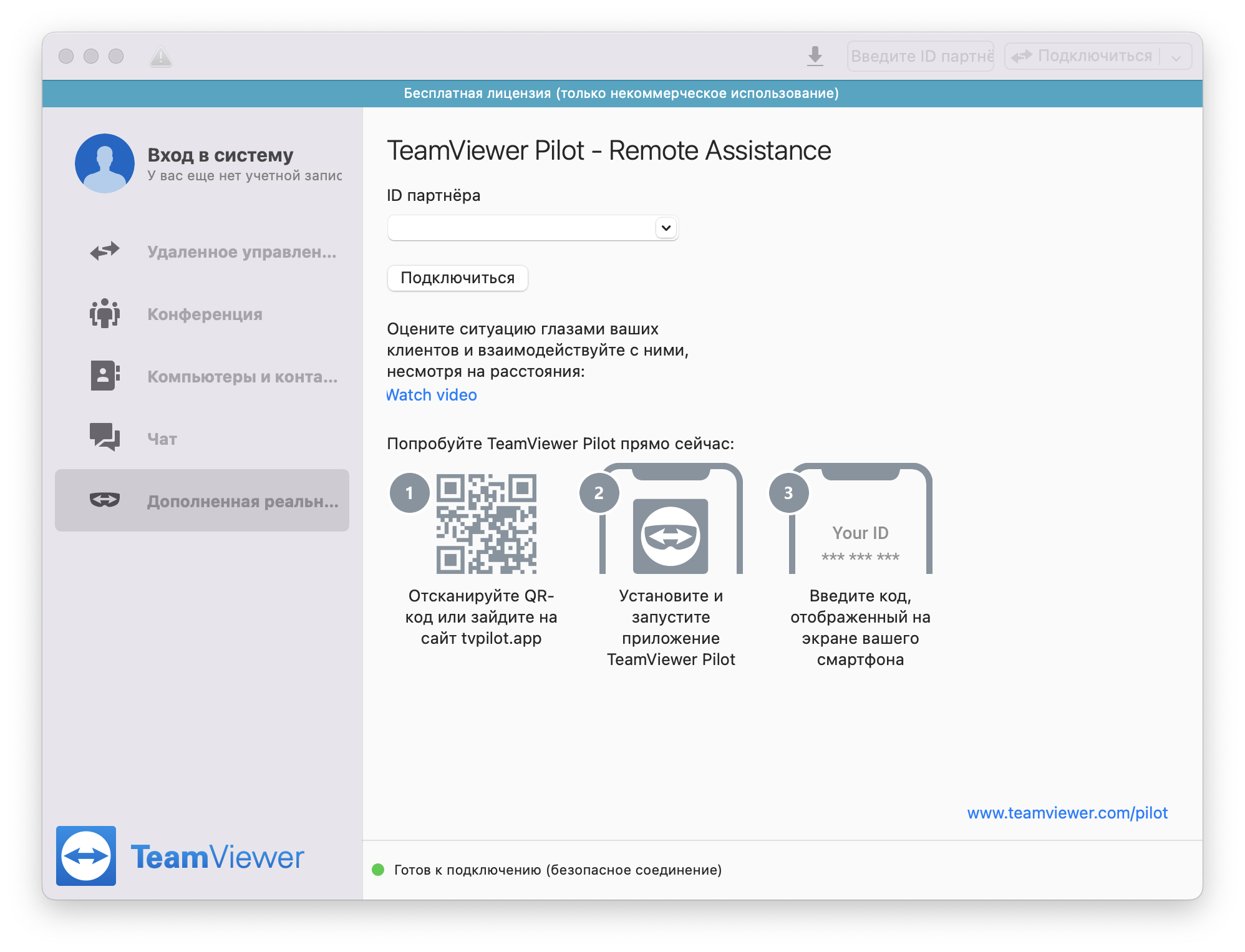This screenshot has width=1245, height=952.
Task: Click the Your ID phone illustration
Action: click(x=860, y=519)
